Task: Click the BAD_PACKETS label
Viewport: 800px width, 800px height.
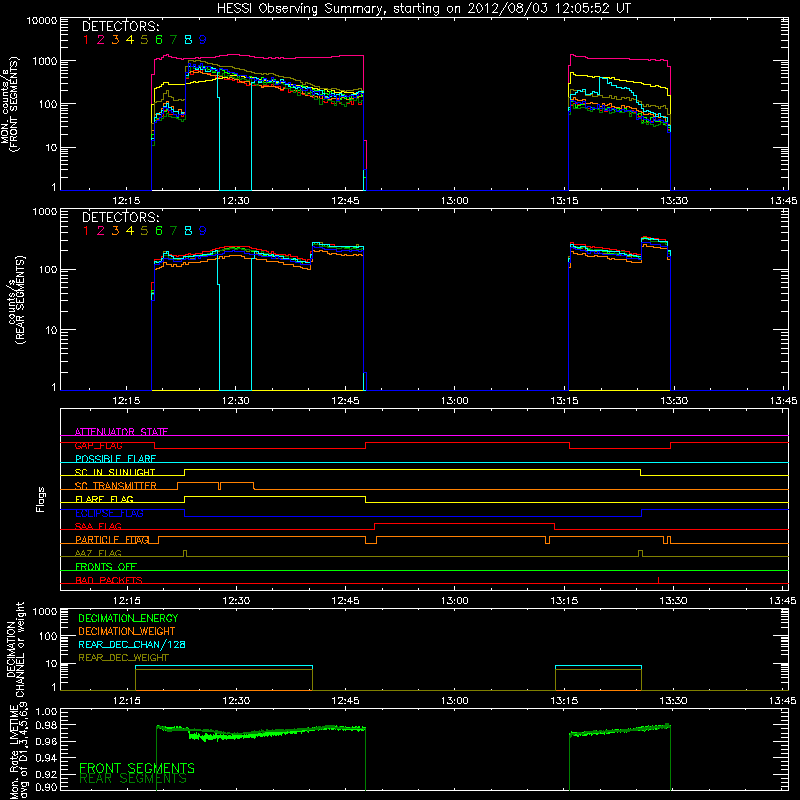Action: click(x=109, y=580)
